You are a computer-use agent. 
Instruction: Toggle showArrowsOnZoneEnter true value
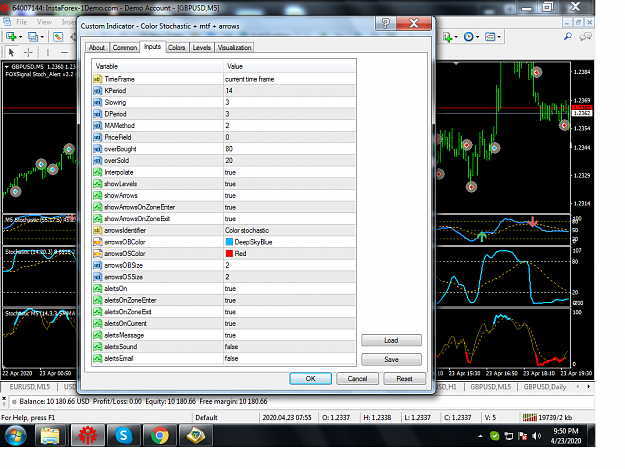230,207
